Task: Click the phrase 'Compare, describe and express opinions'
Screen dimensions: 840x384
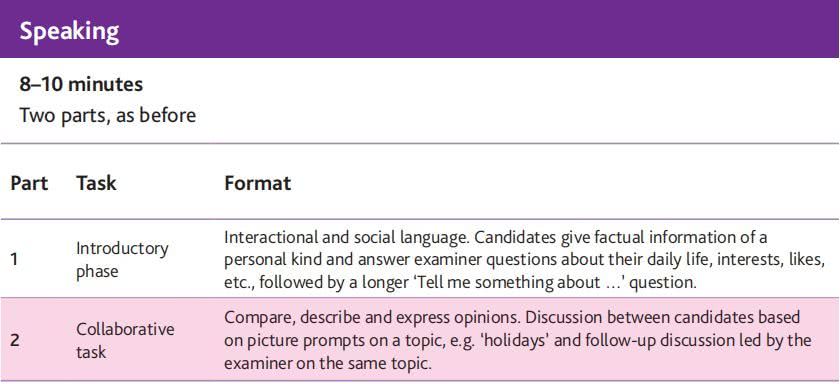Action: 368,317
